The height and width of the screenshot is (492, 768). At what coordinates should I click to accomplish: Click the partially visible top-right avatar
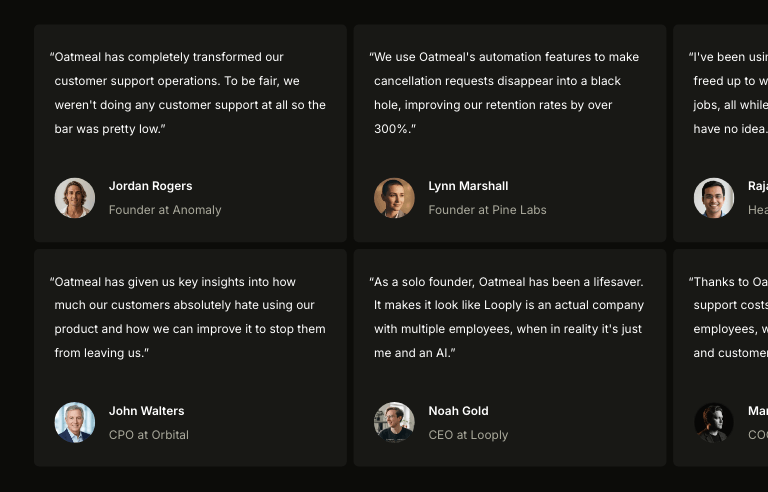point(714,198)
